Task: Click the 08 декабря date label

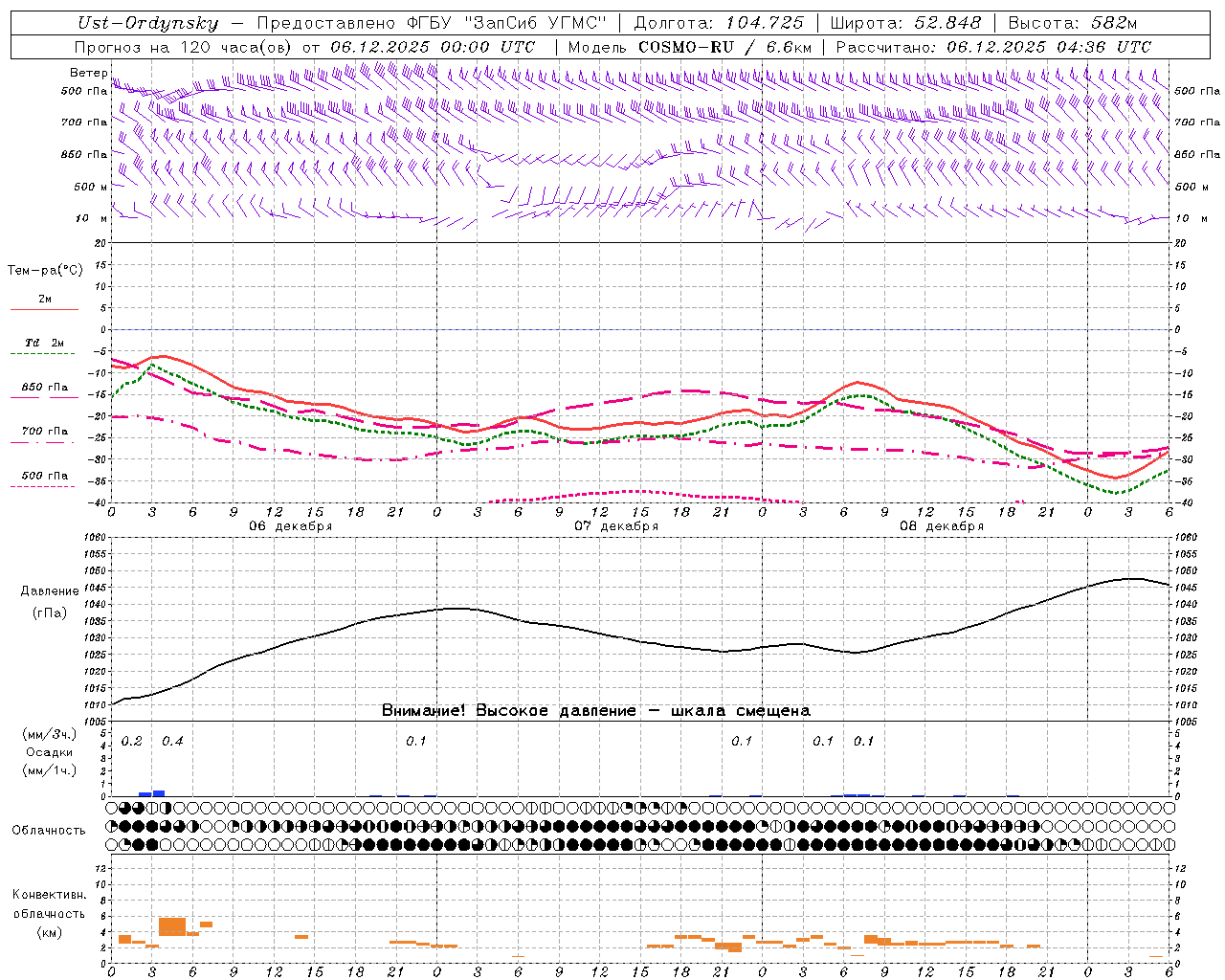Action: (942, 526)
